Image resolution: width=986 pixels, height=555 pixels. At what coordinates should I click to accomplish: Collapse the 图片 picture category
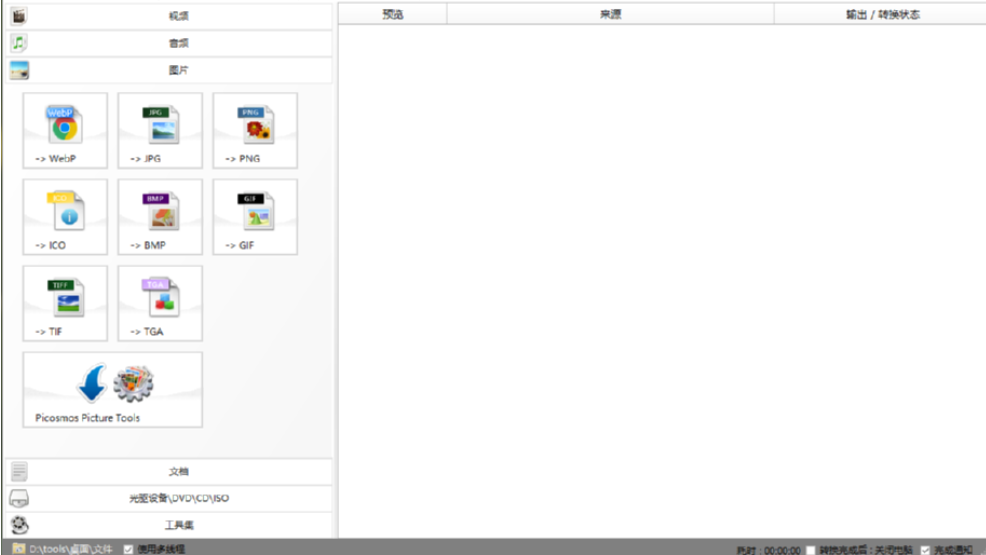coord(169,70)
